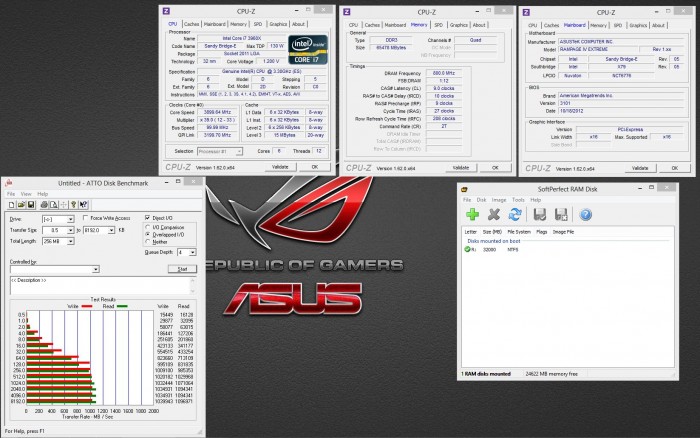Image resolution: width=700 pixels, height=438 pixels.
Task: Select Neither radio button in ATTO
Action: 148,242
